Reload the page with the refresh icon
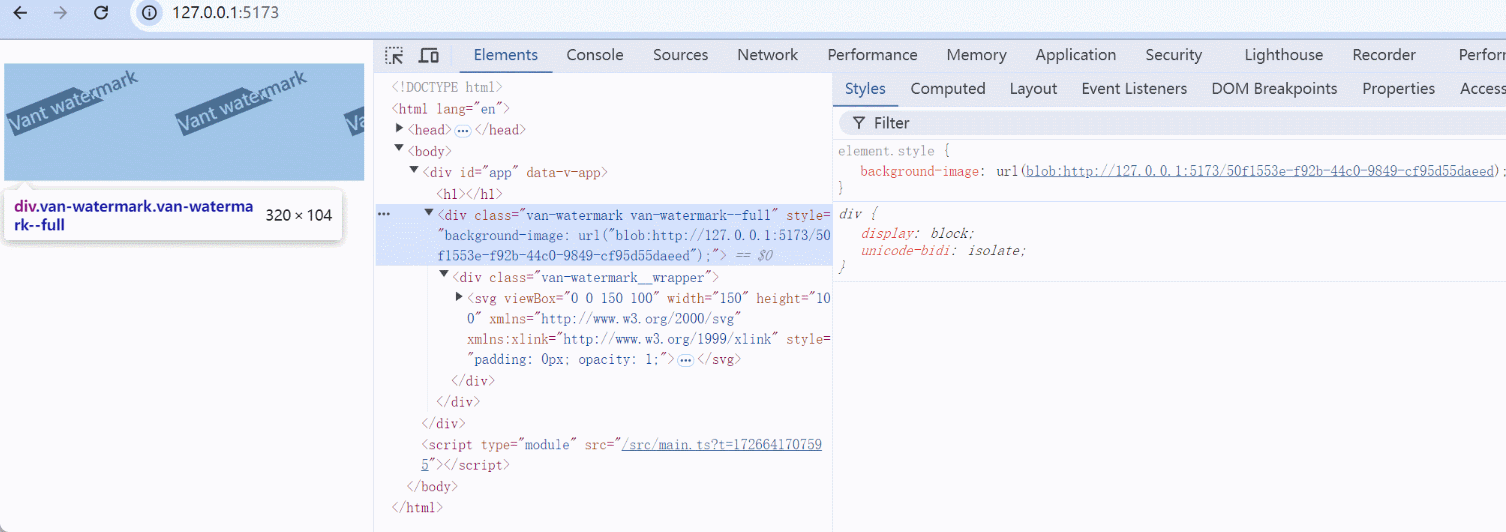Image resolution: width=1506 pixels, height=532 pixels. click(101, 13)
